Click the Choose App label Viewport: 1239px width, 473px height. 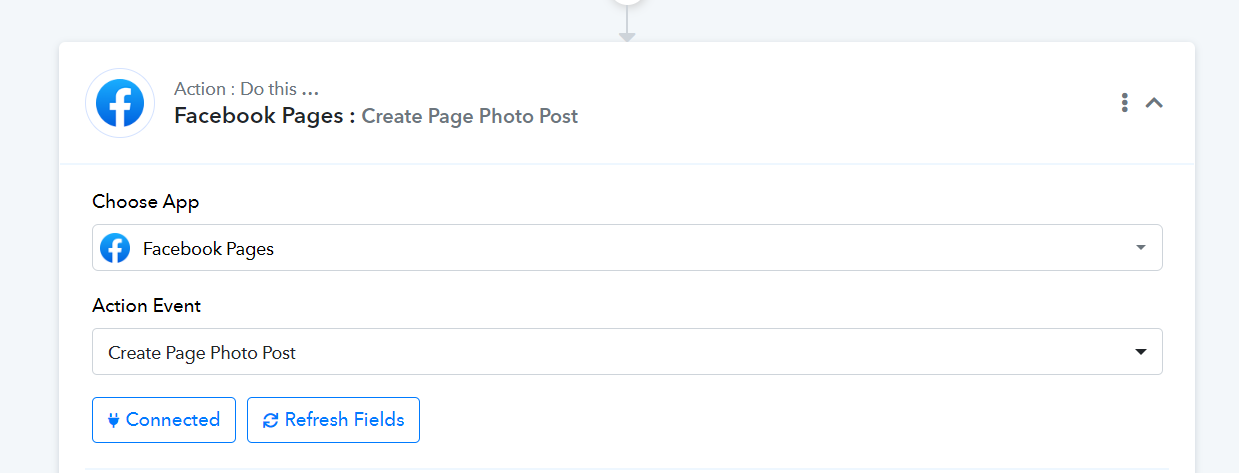pos(146,202)
